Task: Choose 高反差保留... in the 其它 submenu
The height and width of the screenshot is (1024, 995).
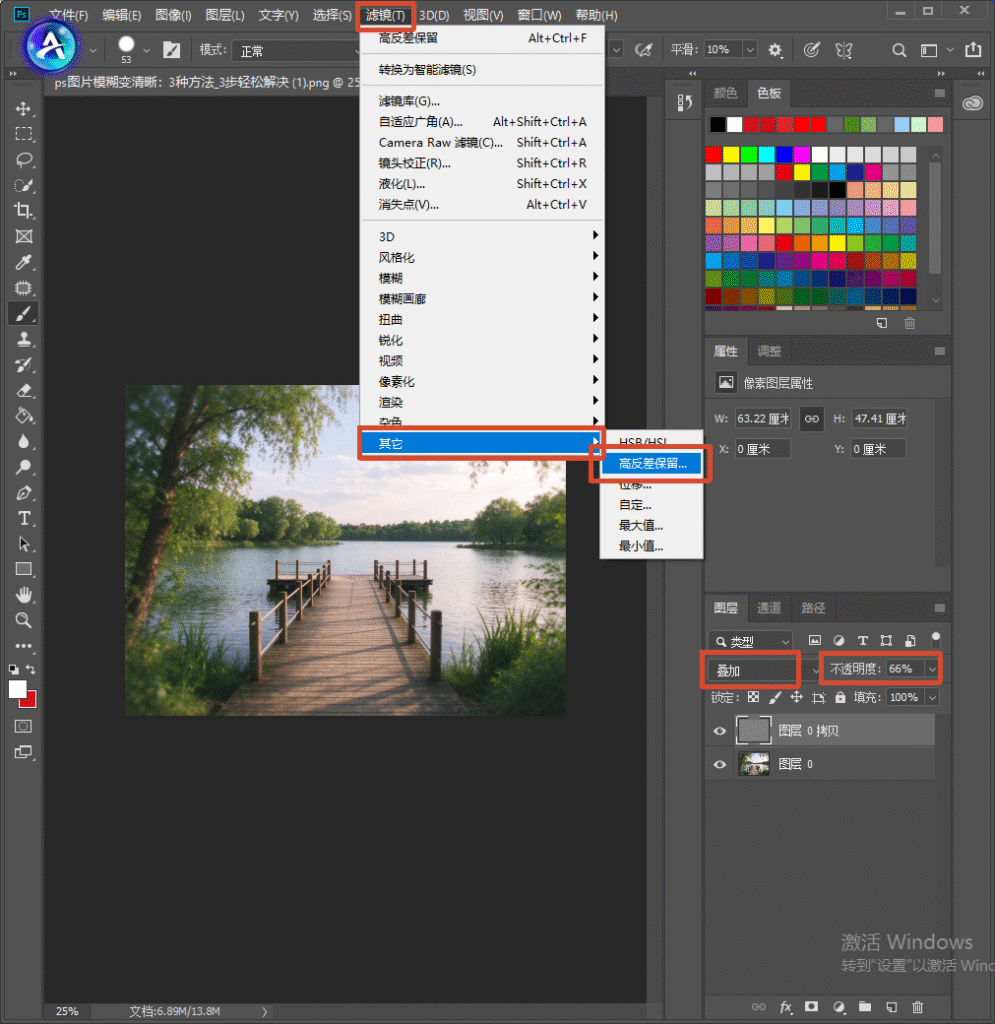Action: pyautogui.click(x=652, y=464)
